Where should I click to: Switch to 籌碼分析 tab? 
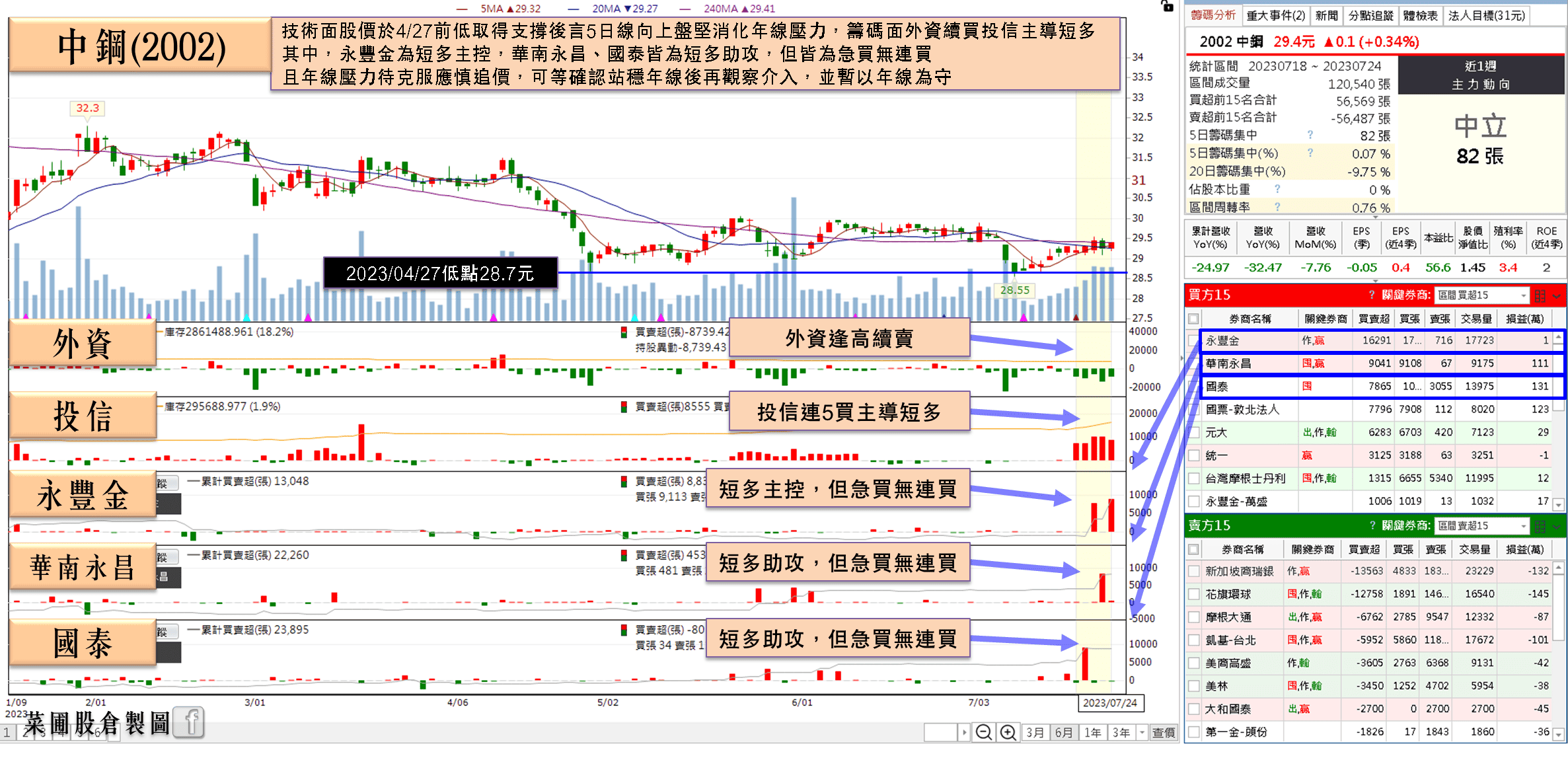tap(1213, 15)
